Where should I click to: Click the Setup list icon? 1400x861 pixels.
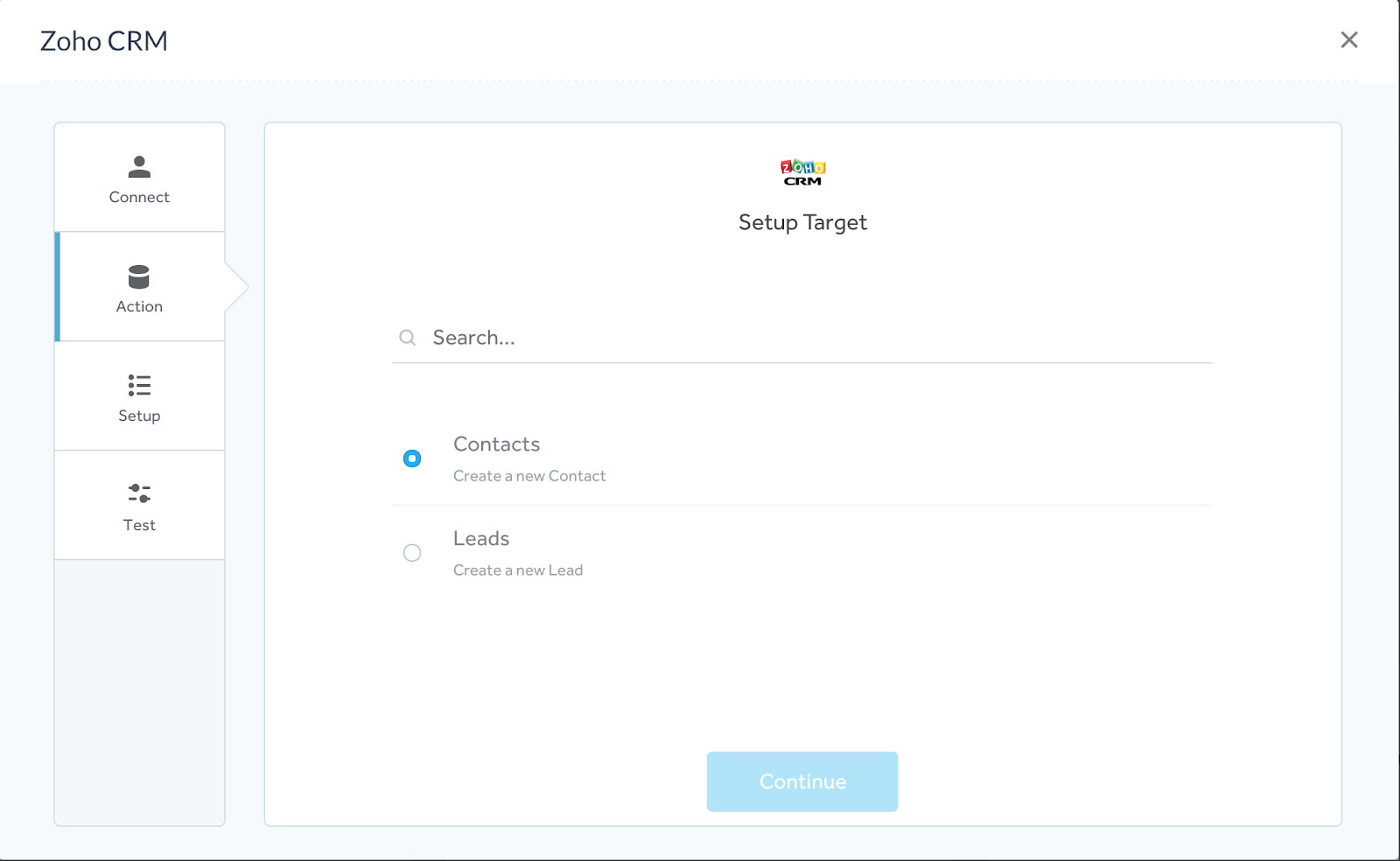point(139,385)
